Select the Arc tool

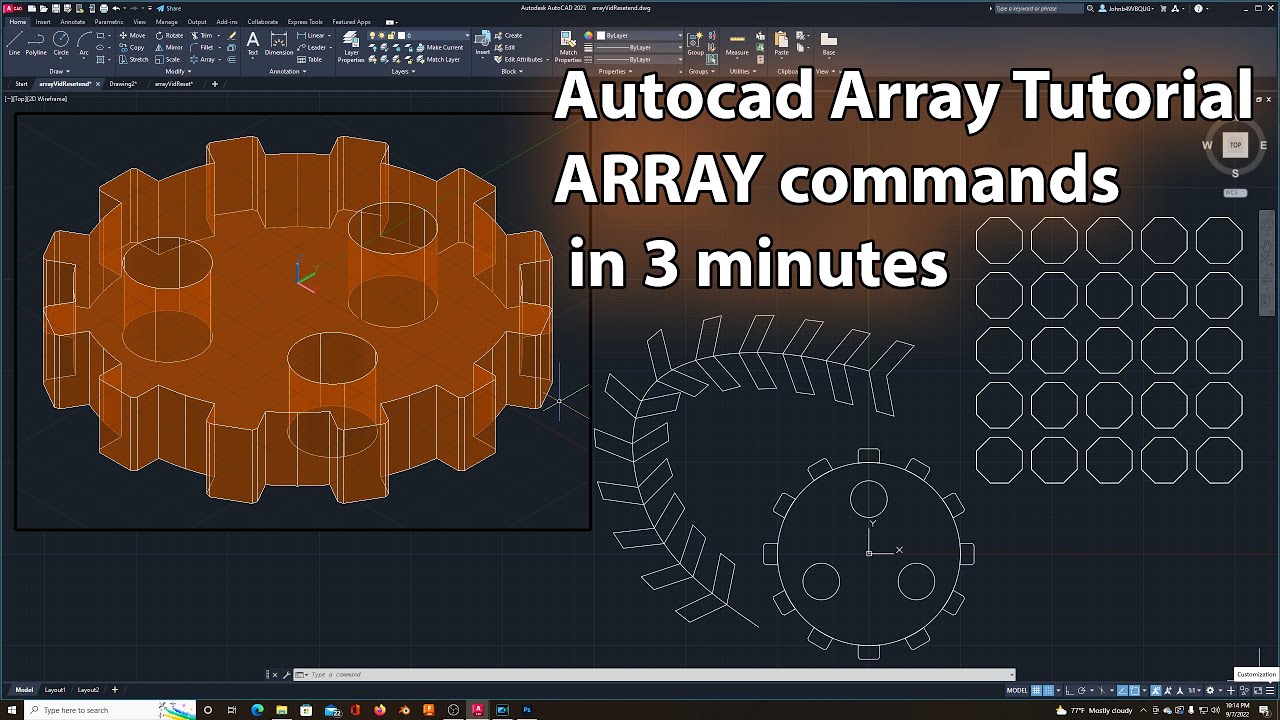(x=84, y=42)
